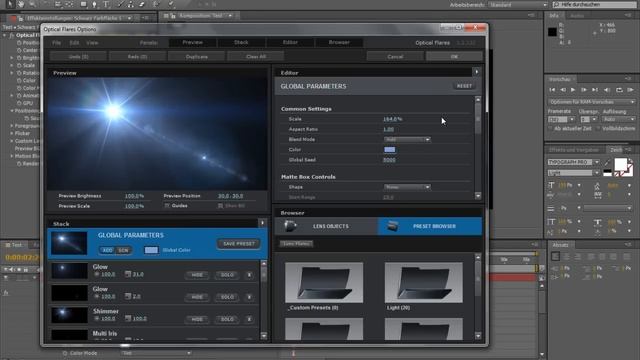
Task: Select the Type tool in After Effects toolbar
Action: (106, 4)
